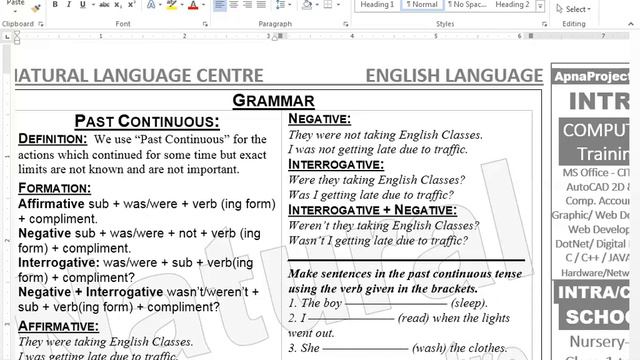Click 'They were not taking English Classes.'

[x=385, y=135]
